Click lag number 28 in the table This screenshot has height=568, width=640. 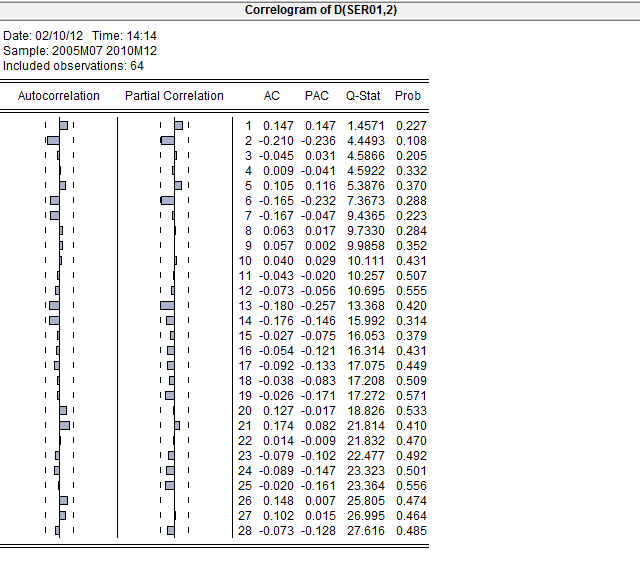click(x=245, y=530)
